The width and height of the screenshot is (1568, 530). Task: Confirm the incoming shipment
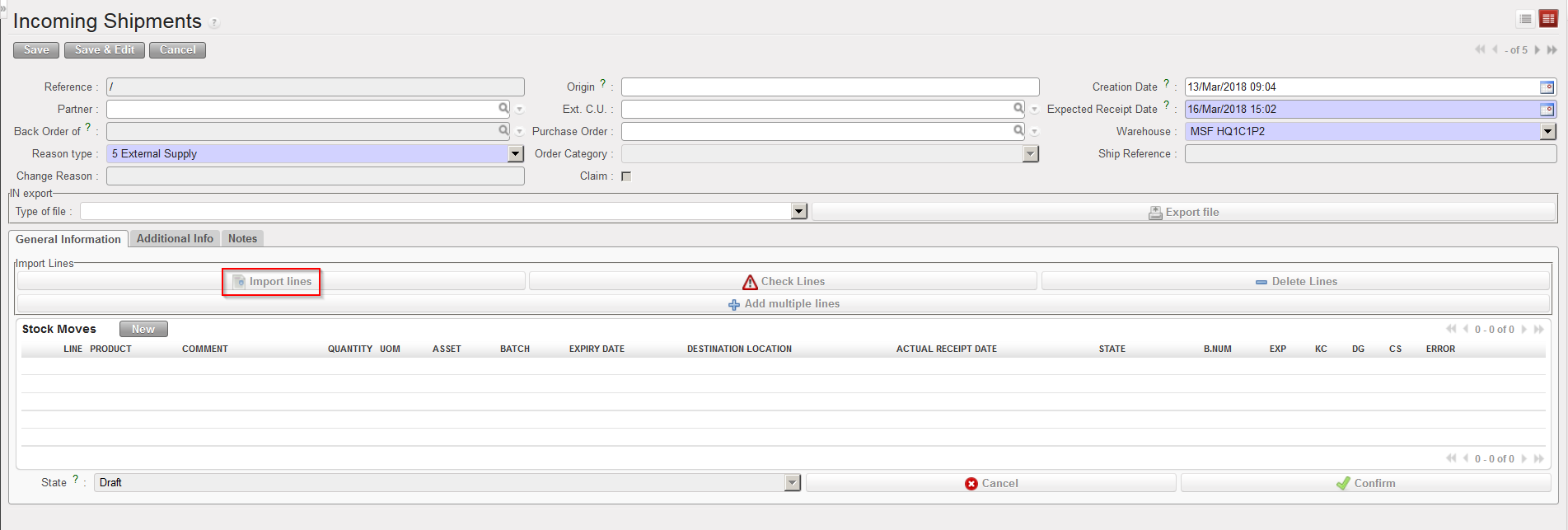(x=1365, y=484)
